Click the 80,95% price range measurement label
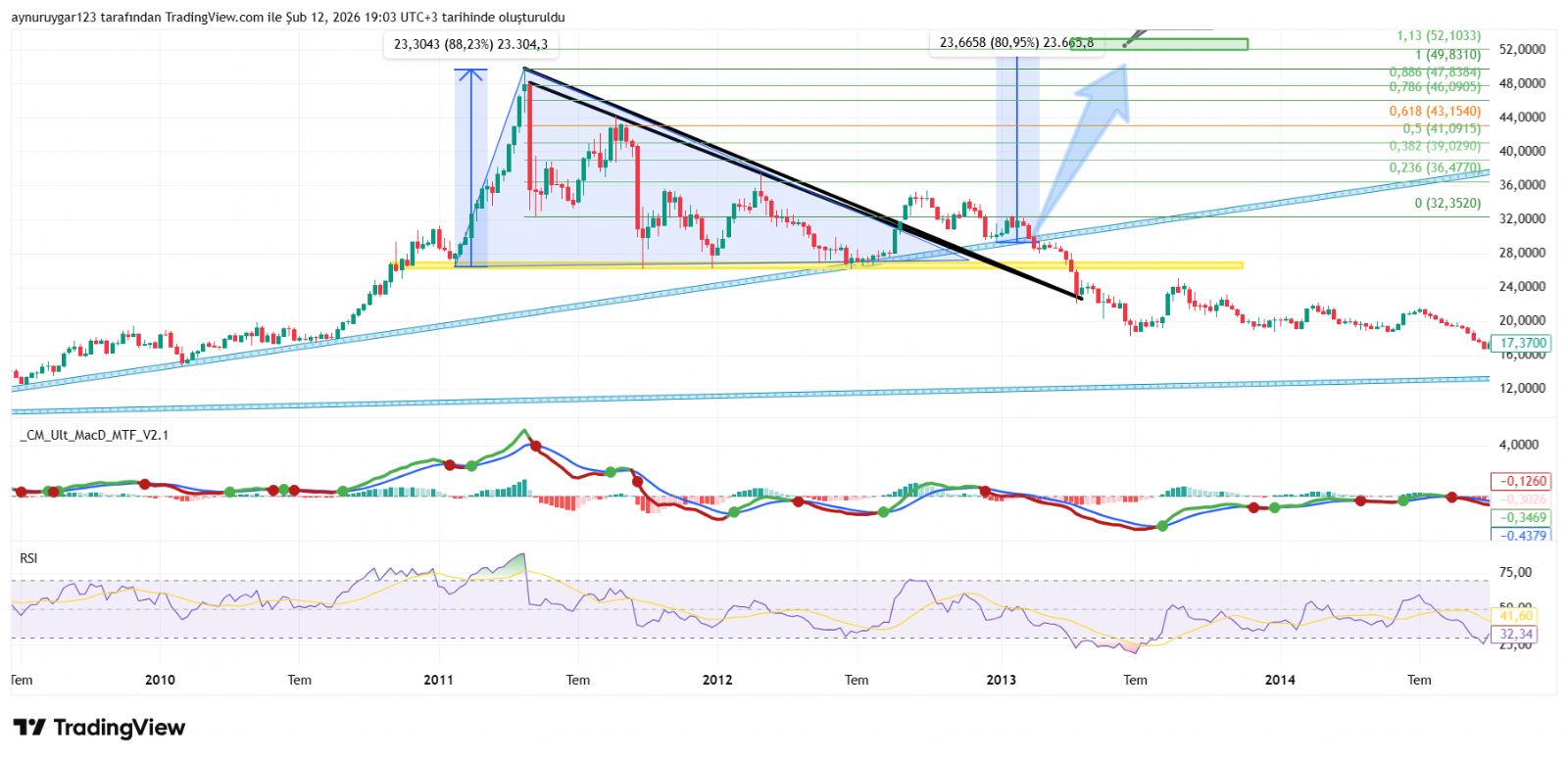Image resolution: width=1568 pixels, height=760 pixels. 1015,42
